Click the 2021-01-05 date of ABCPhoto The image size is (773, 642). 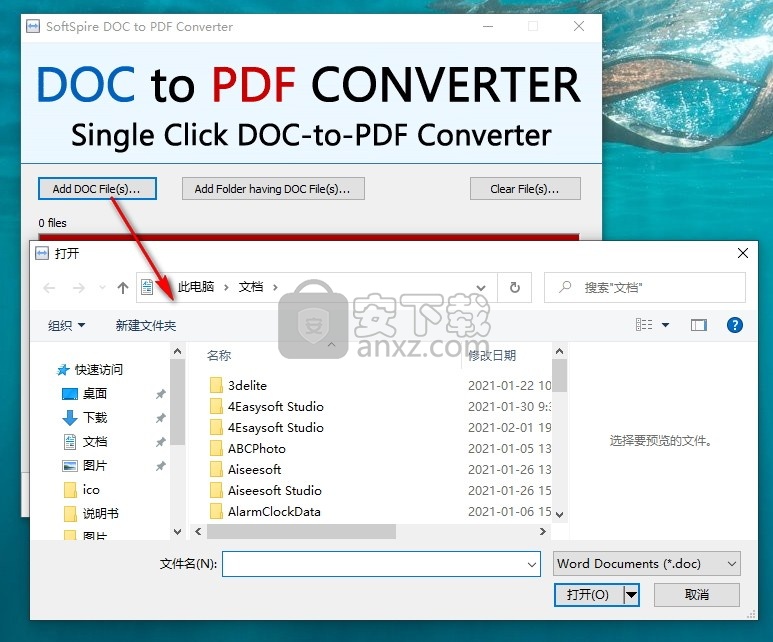click(x=509, y=449)
